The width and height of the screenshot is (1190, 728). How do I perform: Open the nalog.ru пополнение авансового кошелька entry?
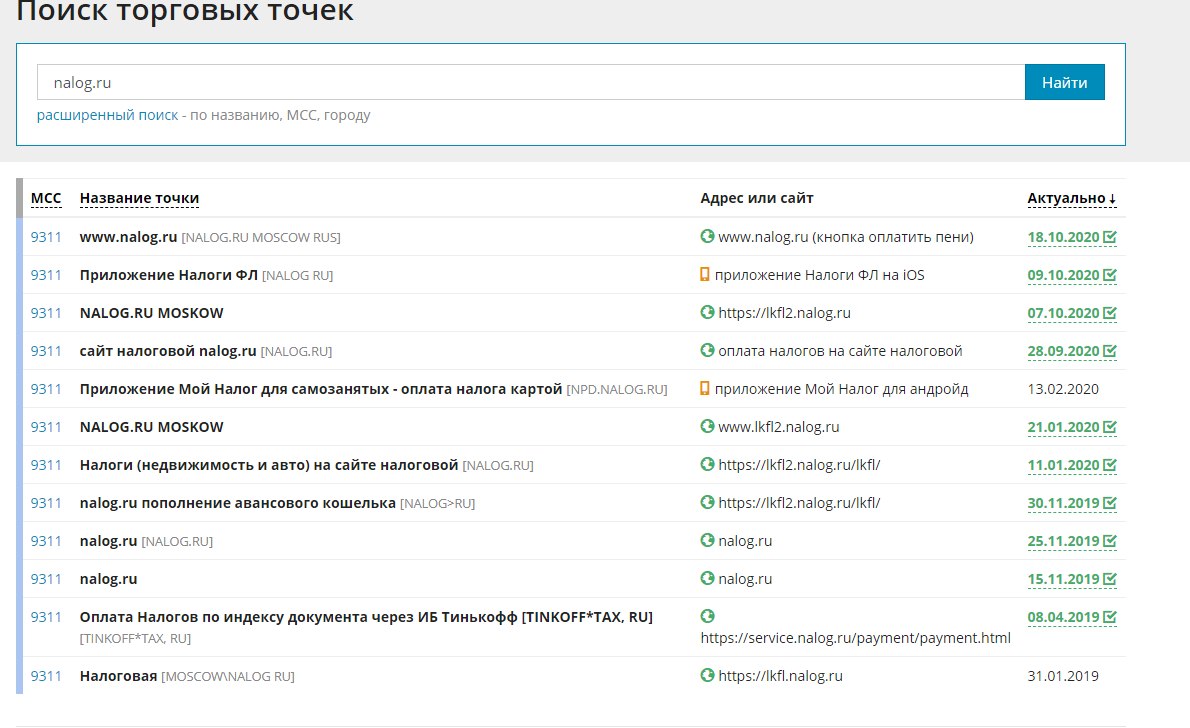click(238, 503)
